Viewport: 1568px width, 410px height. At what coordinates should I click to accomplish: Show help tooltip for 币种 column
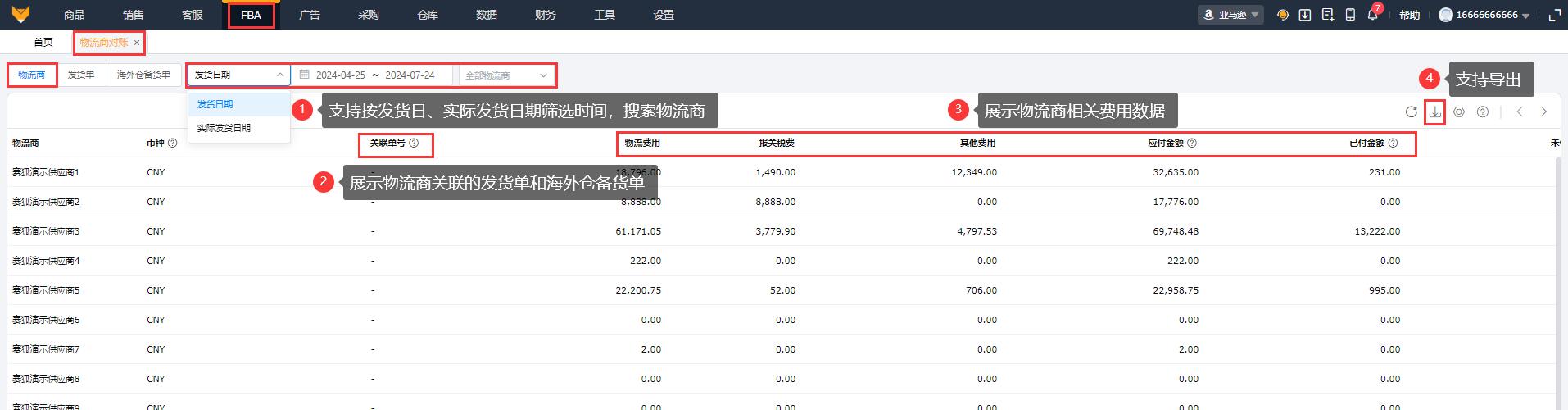tap(172, 143)
